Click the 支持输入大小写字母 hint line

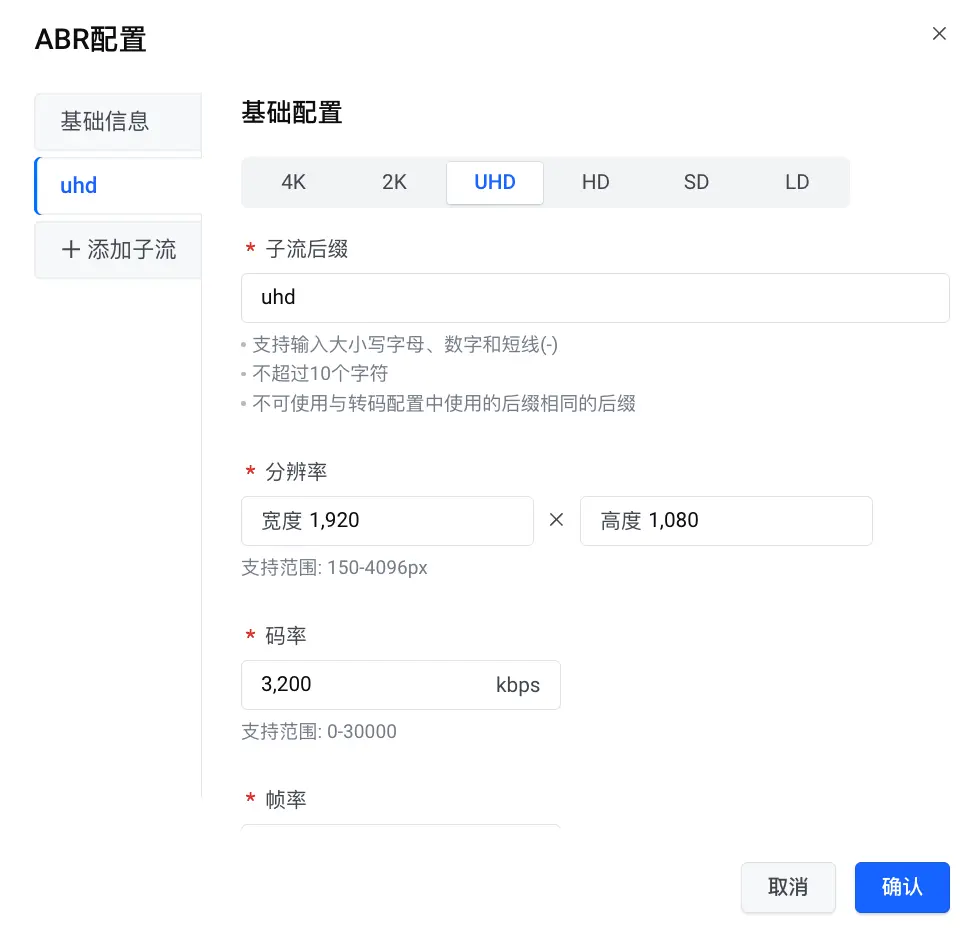404,344
